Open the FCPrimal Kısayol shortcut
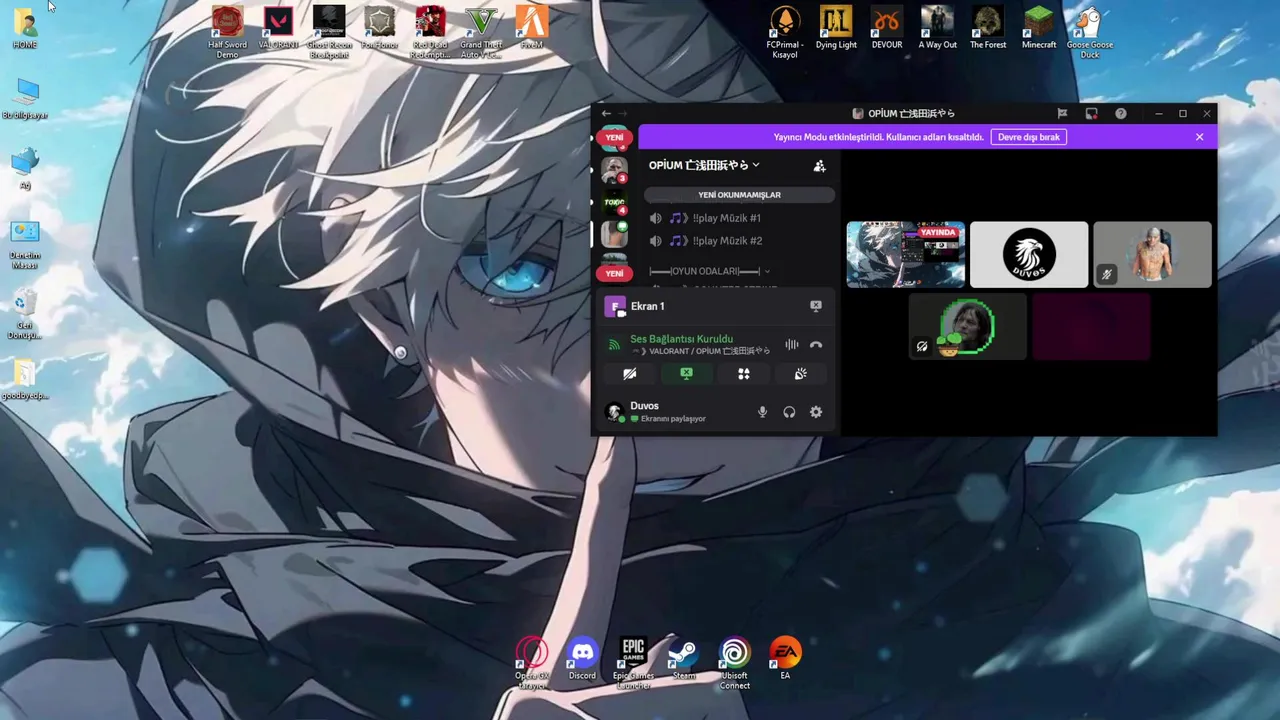This screenshot has width=1280, height=720. pyautogui.click(x=785, y=30)
